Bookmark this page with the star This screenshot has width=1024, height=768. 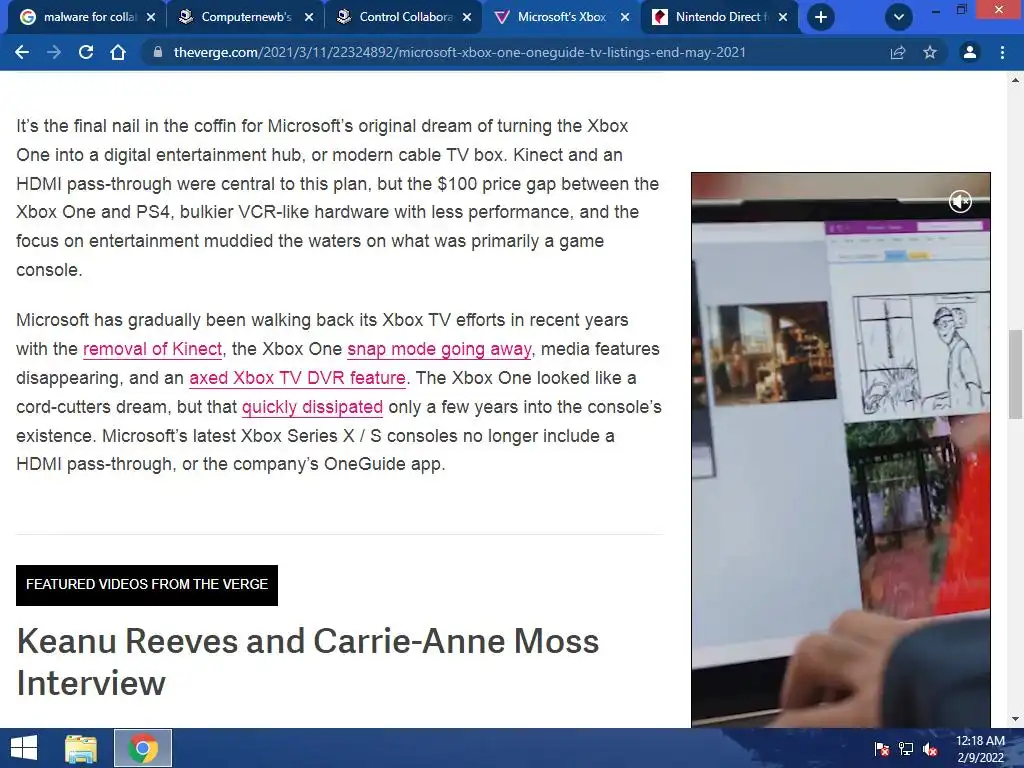tap(930, 52)
